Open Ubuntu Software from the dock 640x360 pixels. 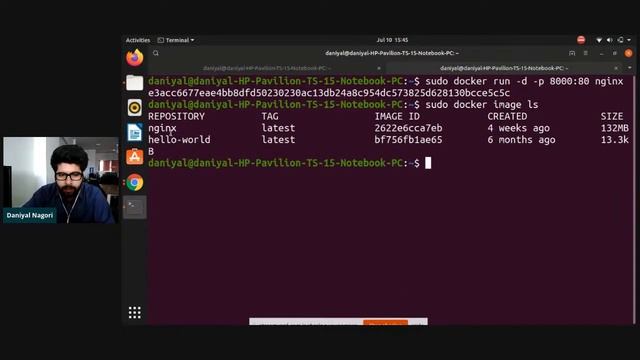(x=135, y=157)
